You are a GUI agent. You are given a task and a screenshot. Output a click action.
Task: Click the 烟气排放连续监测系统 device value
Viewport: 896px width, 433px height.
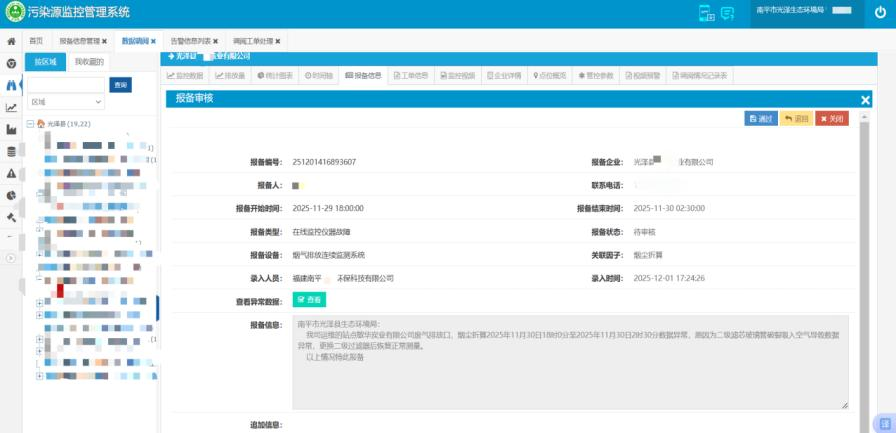pos(329,255)
